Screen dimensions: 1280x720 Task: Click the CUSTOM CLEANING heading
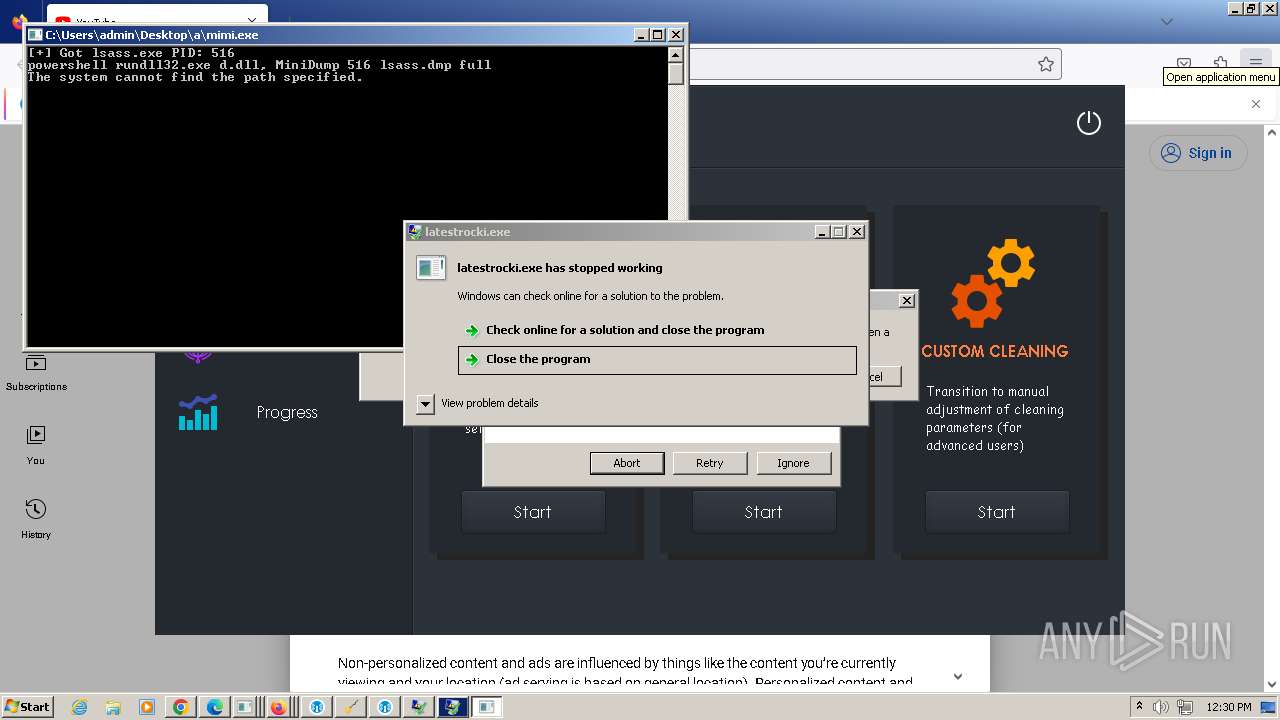point(995,351)
